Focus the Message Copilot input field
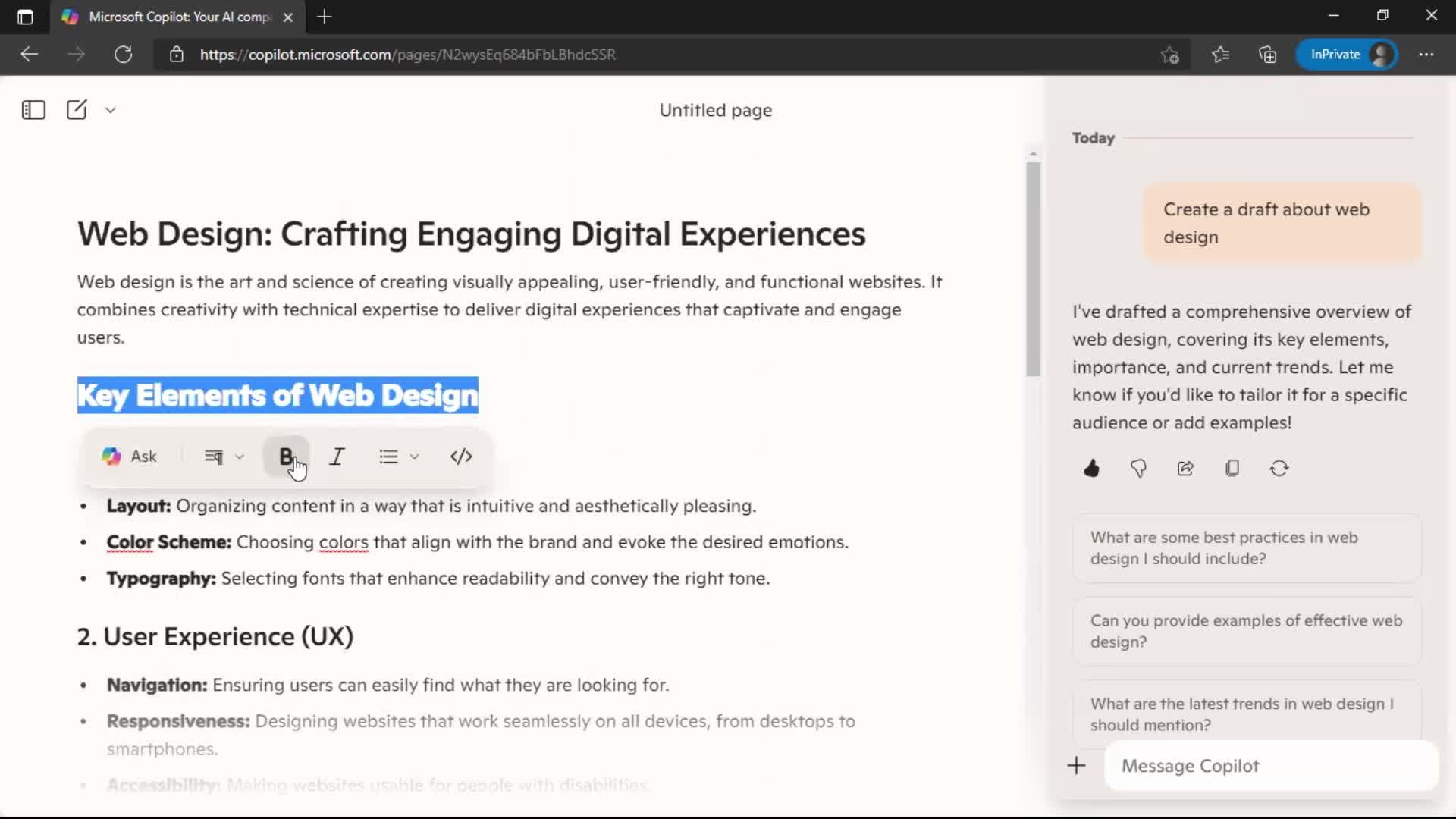This screenshot has height=819, width=1456. tap(1271, 766)
